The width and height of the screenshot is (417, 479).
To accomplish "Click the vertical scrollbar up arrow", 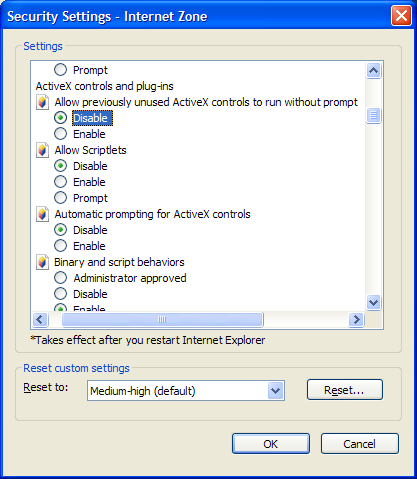I will (x=373, y=70).
